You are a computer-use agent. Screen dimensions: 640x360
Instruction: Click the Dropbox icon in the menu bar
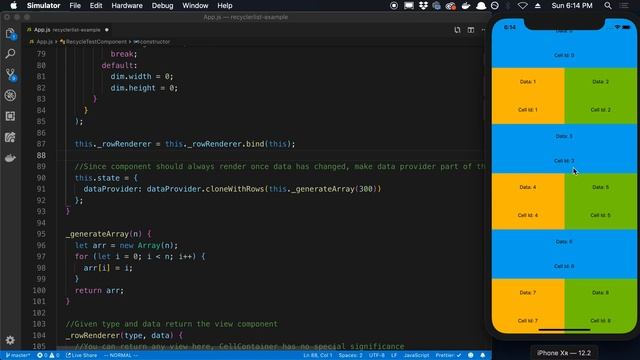[423, 6]
